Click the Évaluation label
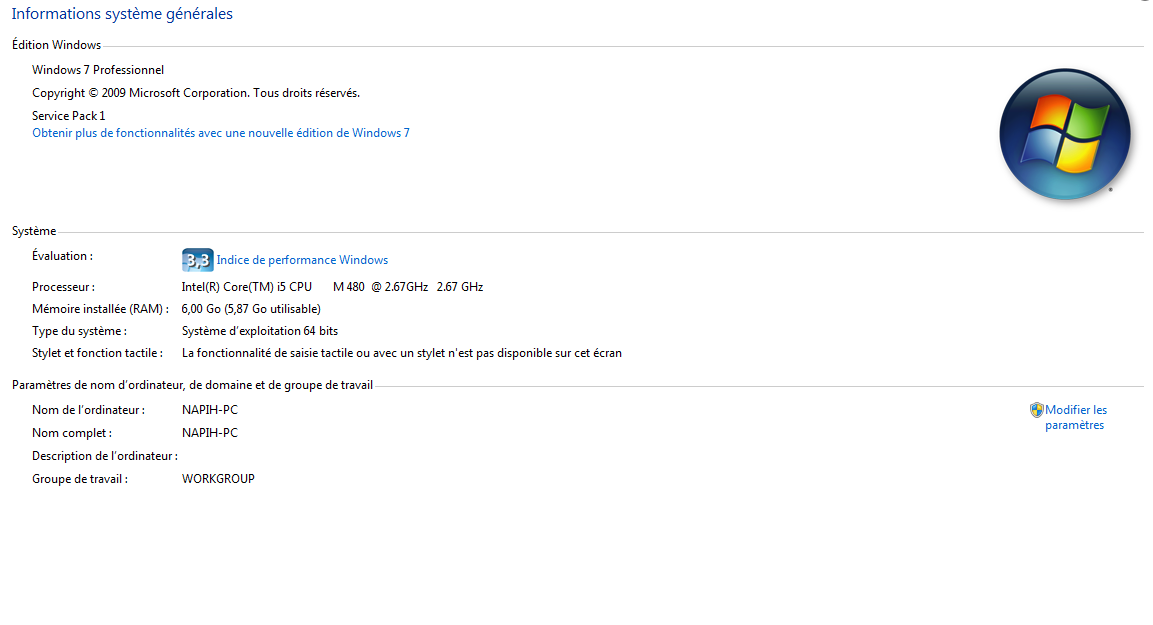The image size is (1153, 625). click(63, 256)
